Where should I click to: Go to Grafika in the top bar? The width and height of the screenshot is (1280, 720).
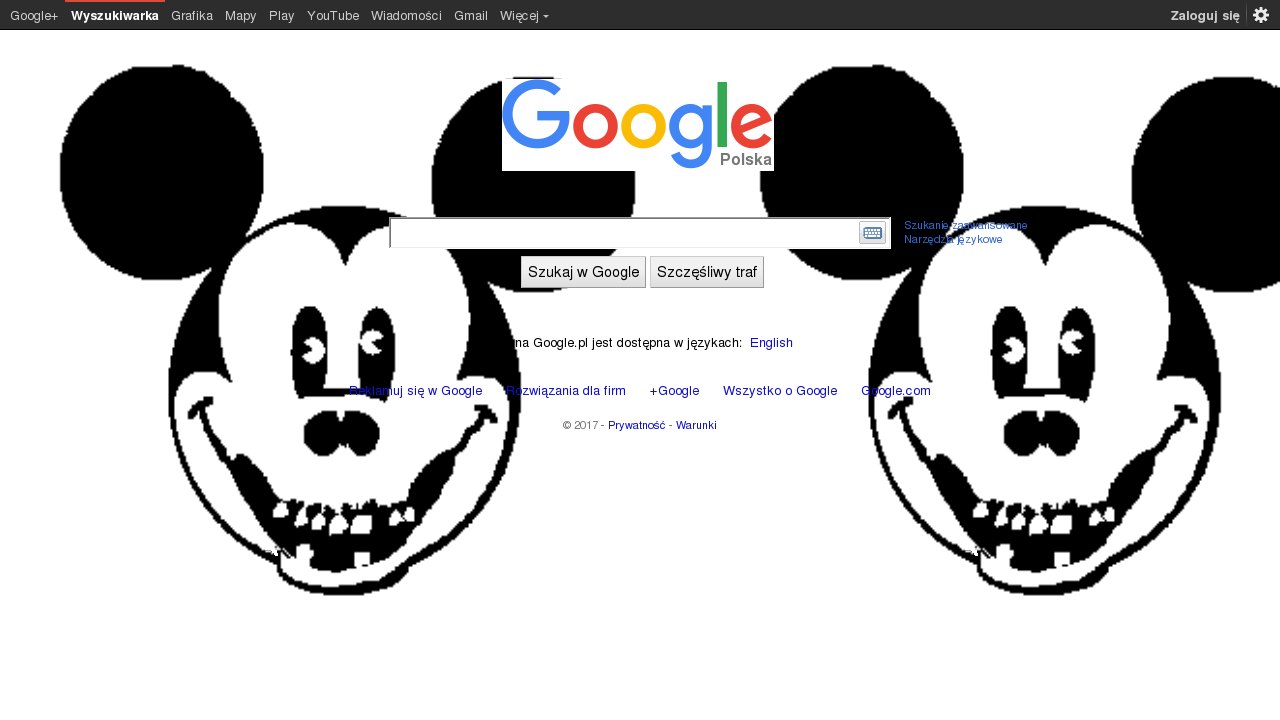pyautogui.click(x=192, y=15)
